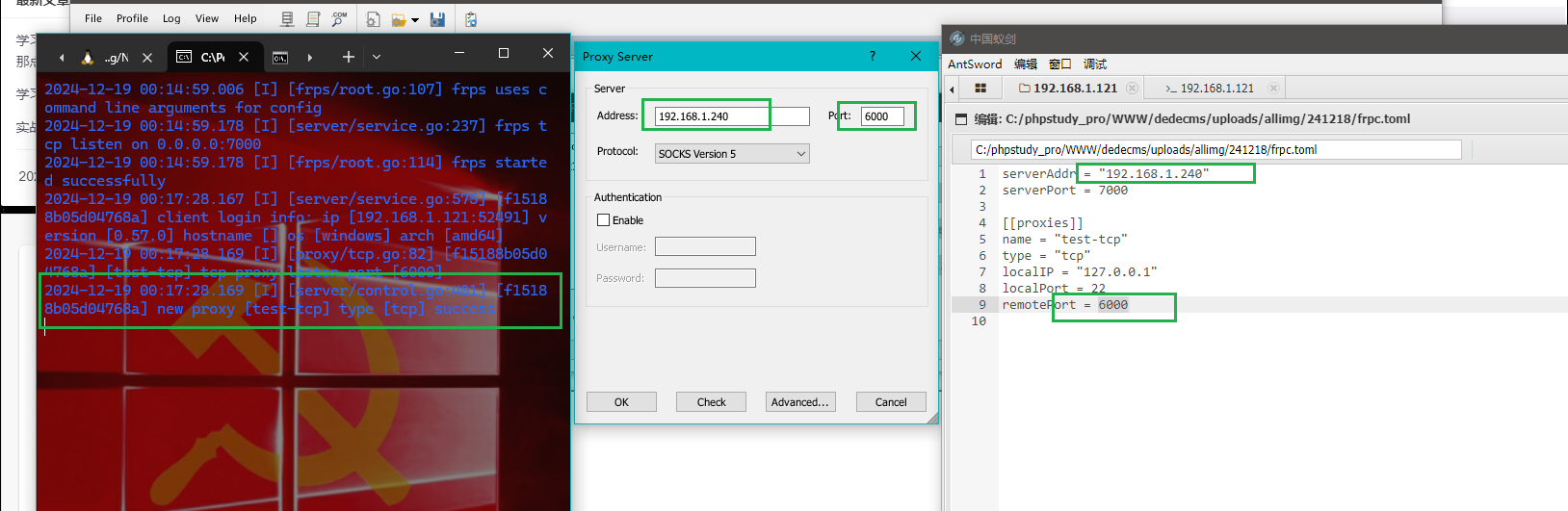Open the 窗口 menu in AntSword
1568x511 pixels.
(x=1060, y=64)
